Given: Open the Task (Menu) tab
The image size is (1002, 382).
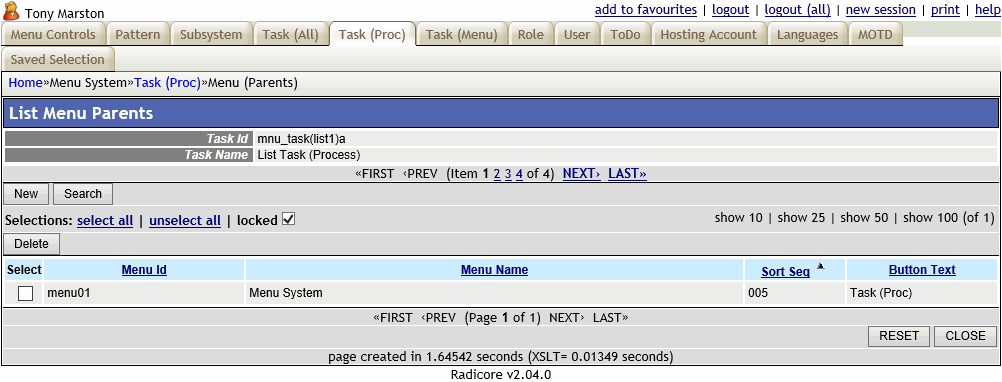Looking at the screenshot, I should tap(461, 34).
